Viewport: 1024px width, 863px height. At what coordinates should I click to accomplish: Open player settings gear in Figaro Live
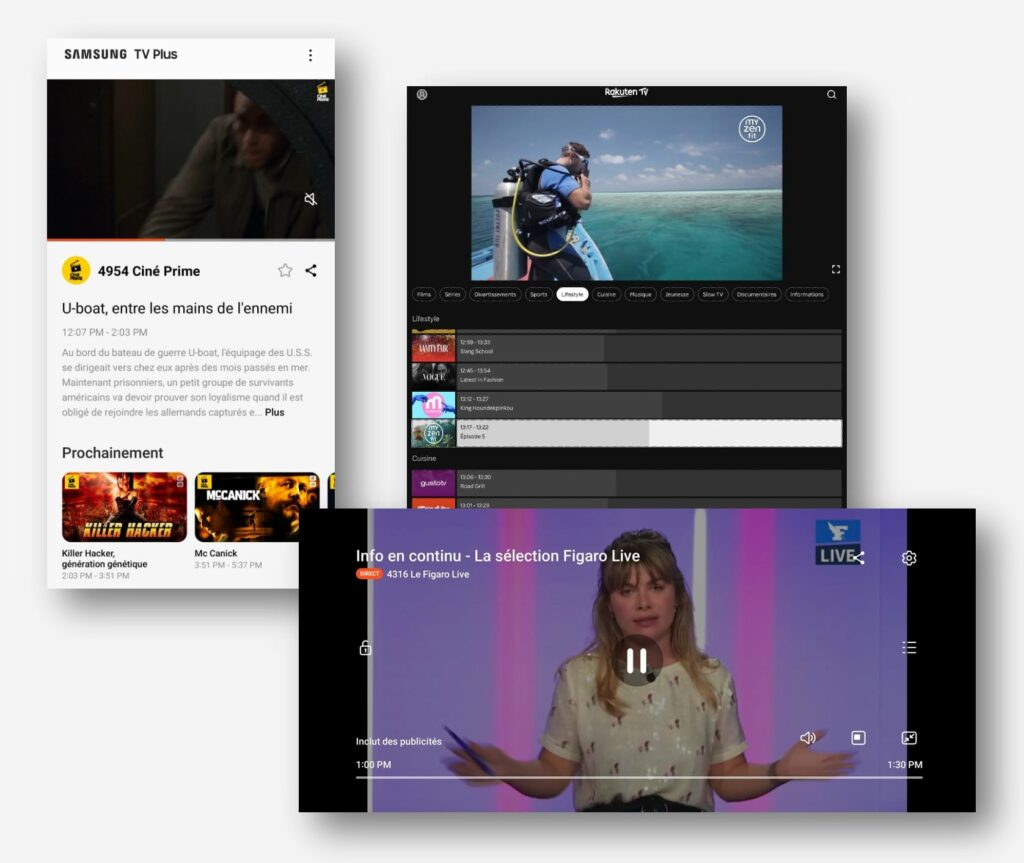[909, 558]
